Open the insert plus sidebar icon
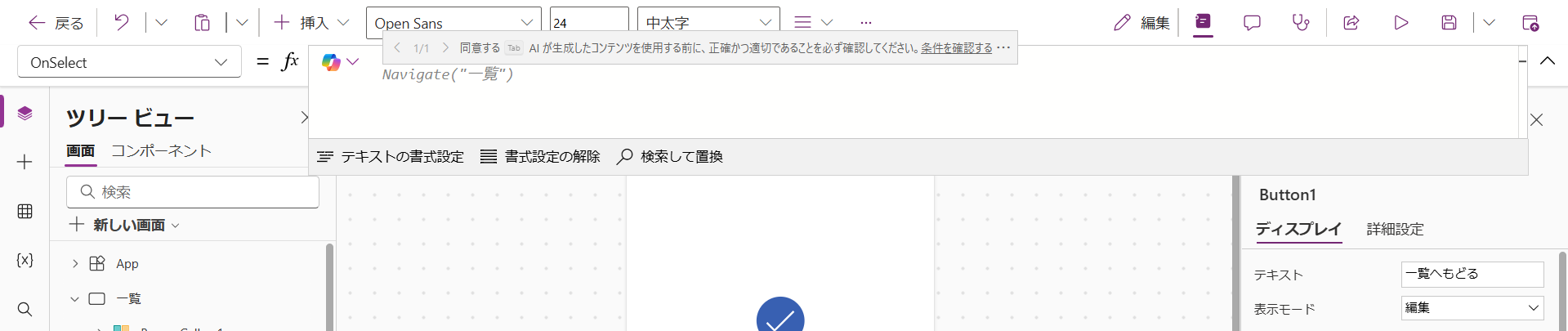The width and height of the screenshot is (1568, 331). [x=25, y=162]
